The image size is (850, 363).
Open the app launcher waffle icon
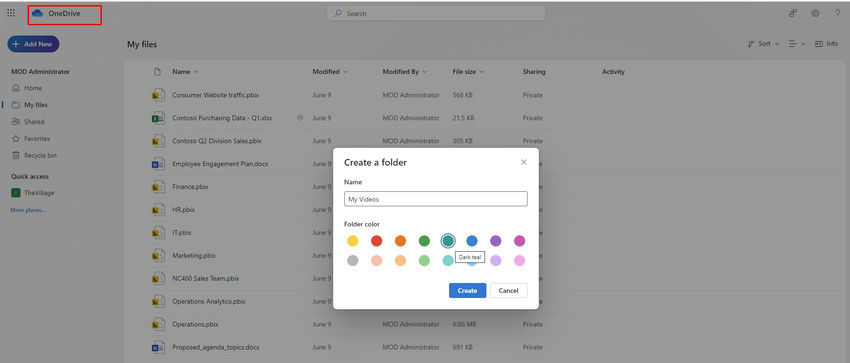coord(11,13)
